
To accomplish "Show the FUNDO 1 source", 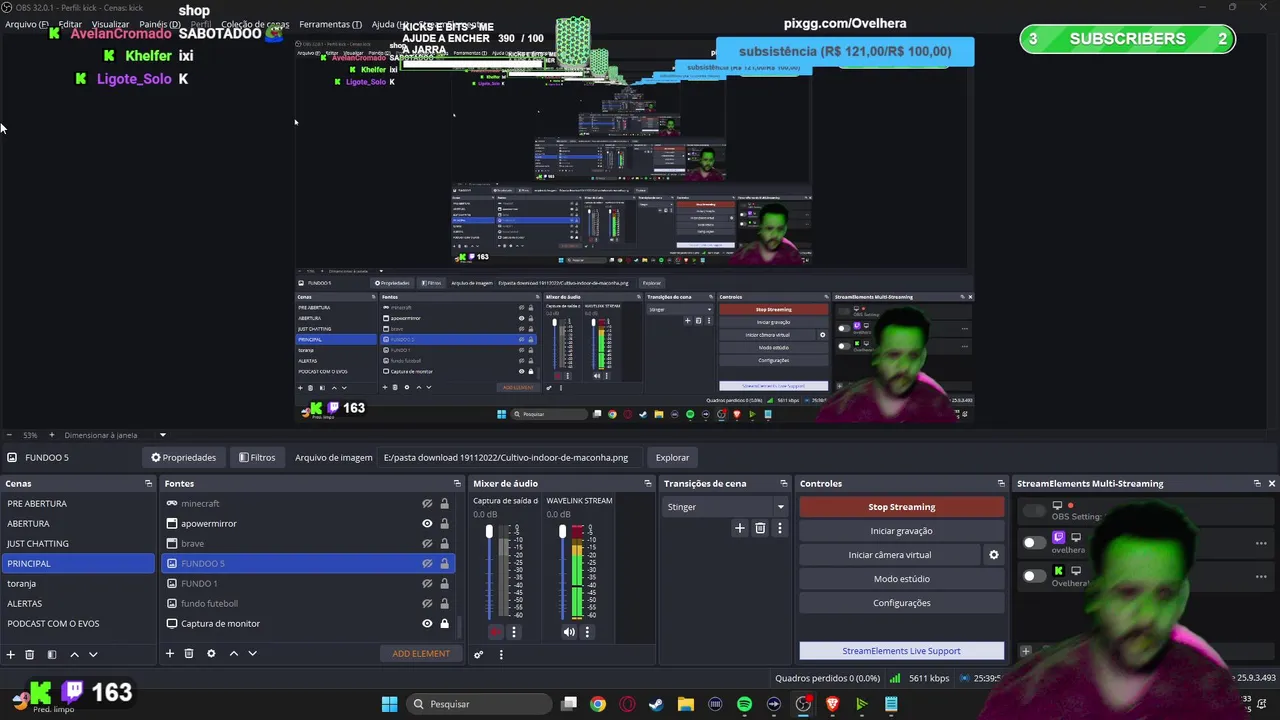I will [x=427, y=583].
